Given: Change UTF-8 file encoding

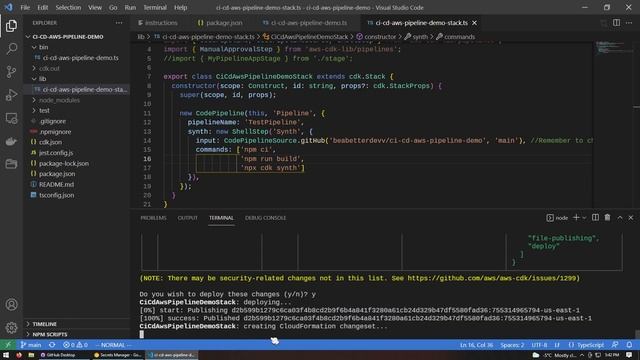Looking at the screenshot, I should coord(539,344).
